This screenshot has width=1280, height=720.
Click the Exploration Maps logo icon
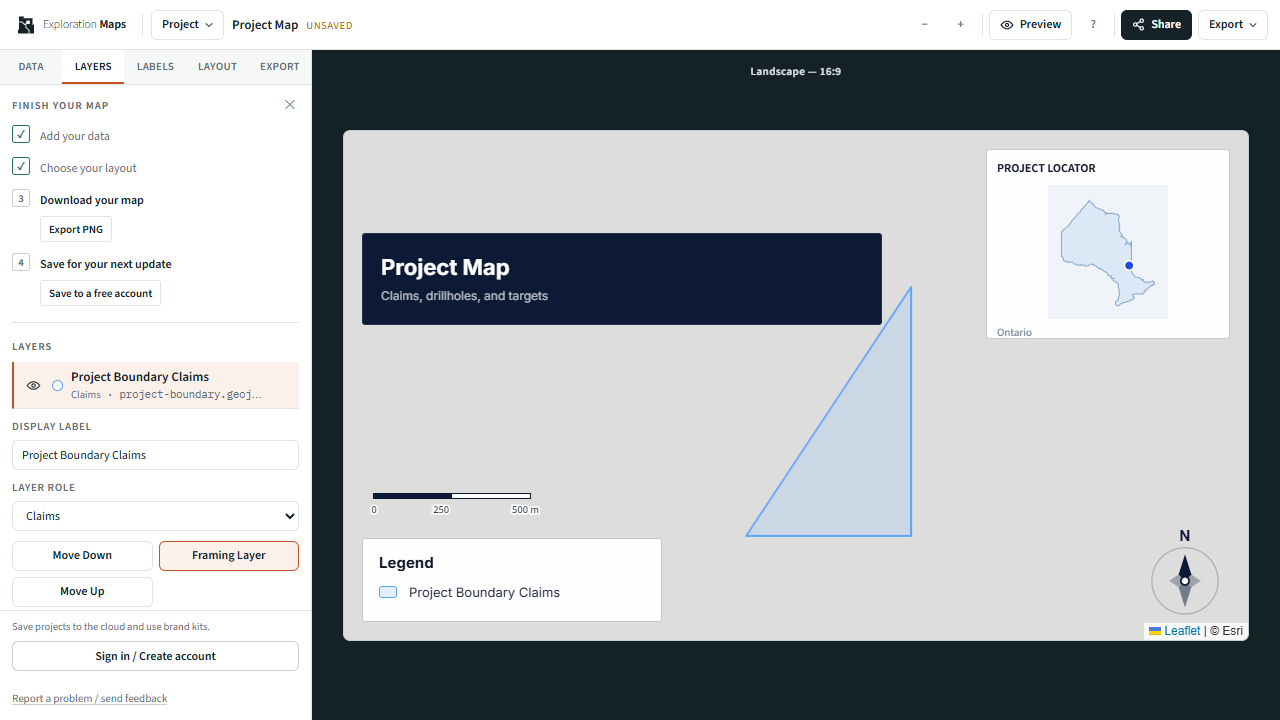[26, 25]
